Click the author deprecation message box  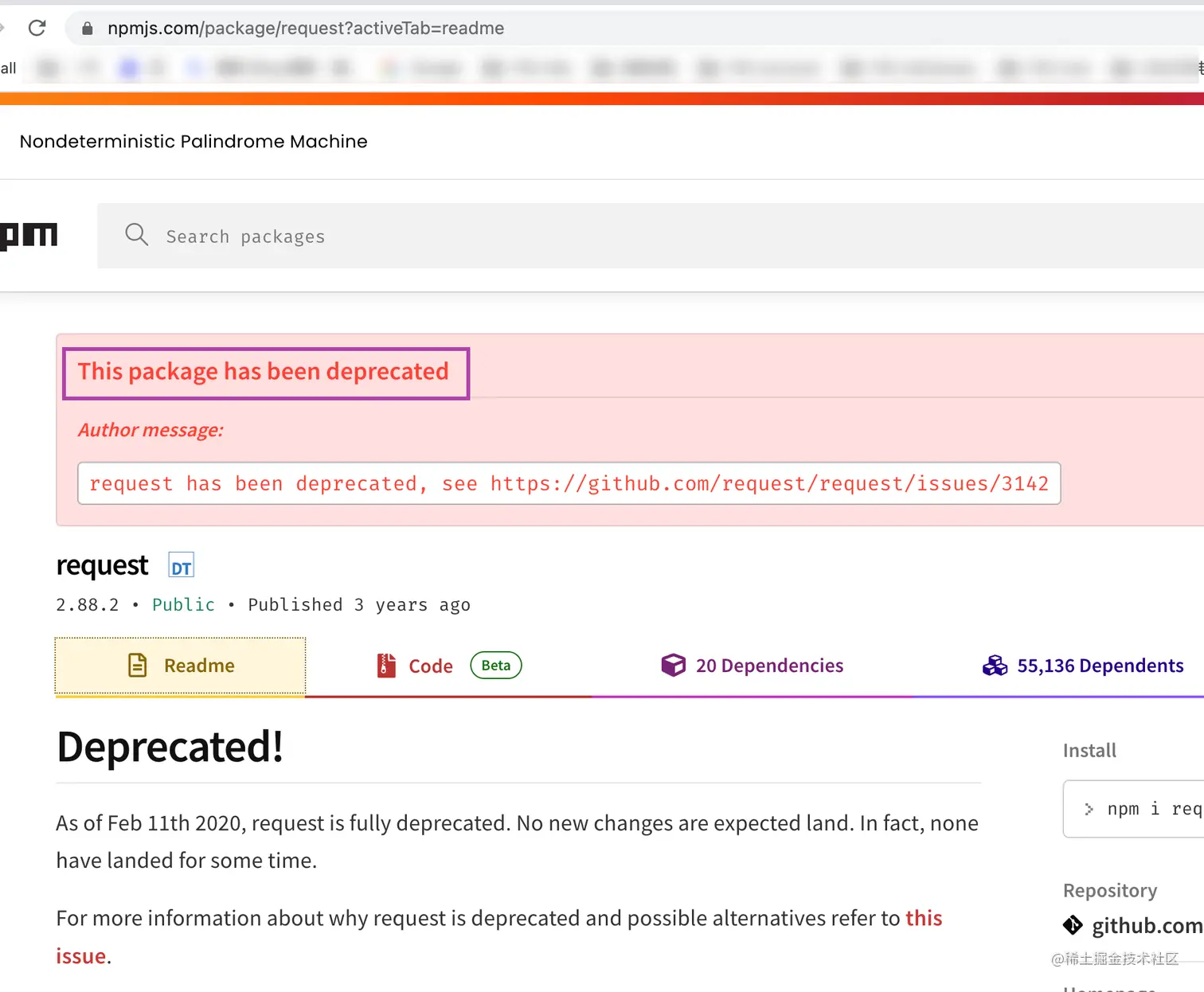(569, 483)
